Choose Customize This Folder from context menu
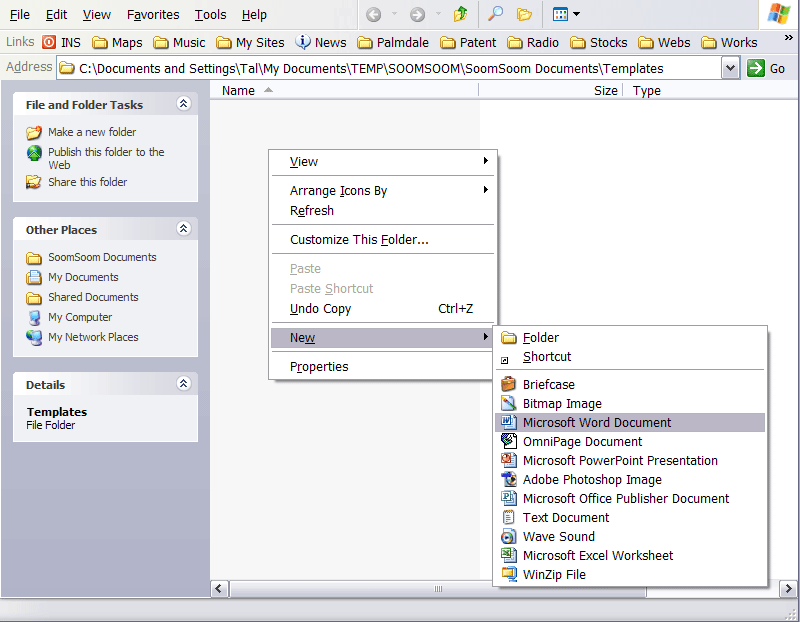 pyautogui.click(x=383, y=240)
